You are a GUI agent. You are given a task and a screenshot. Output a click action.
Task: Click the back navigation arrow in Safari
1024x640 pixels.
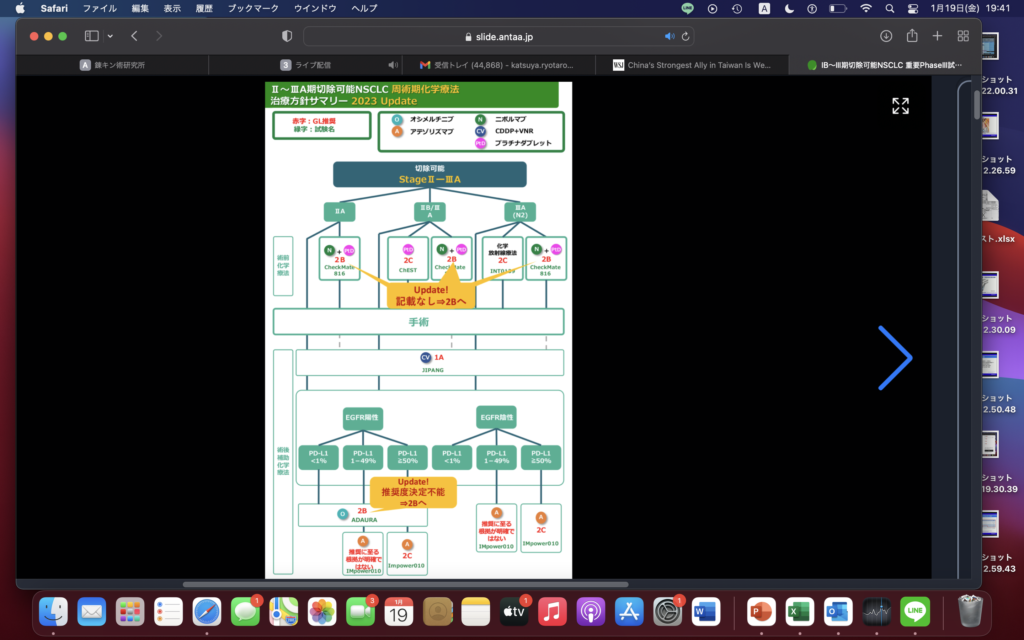[x=134, y=36]
